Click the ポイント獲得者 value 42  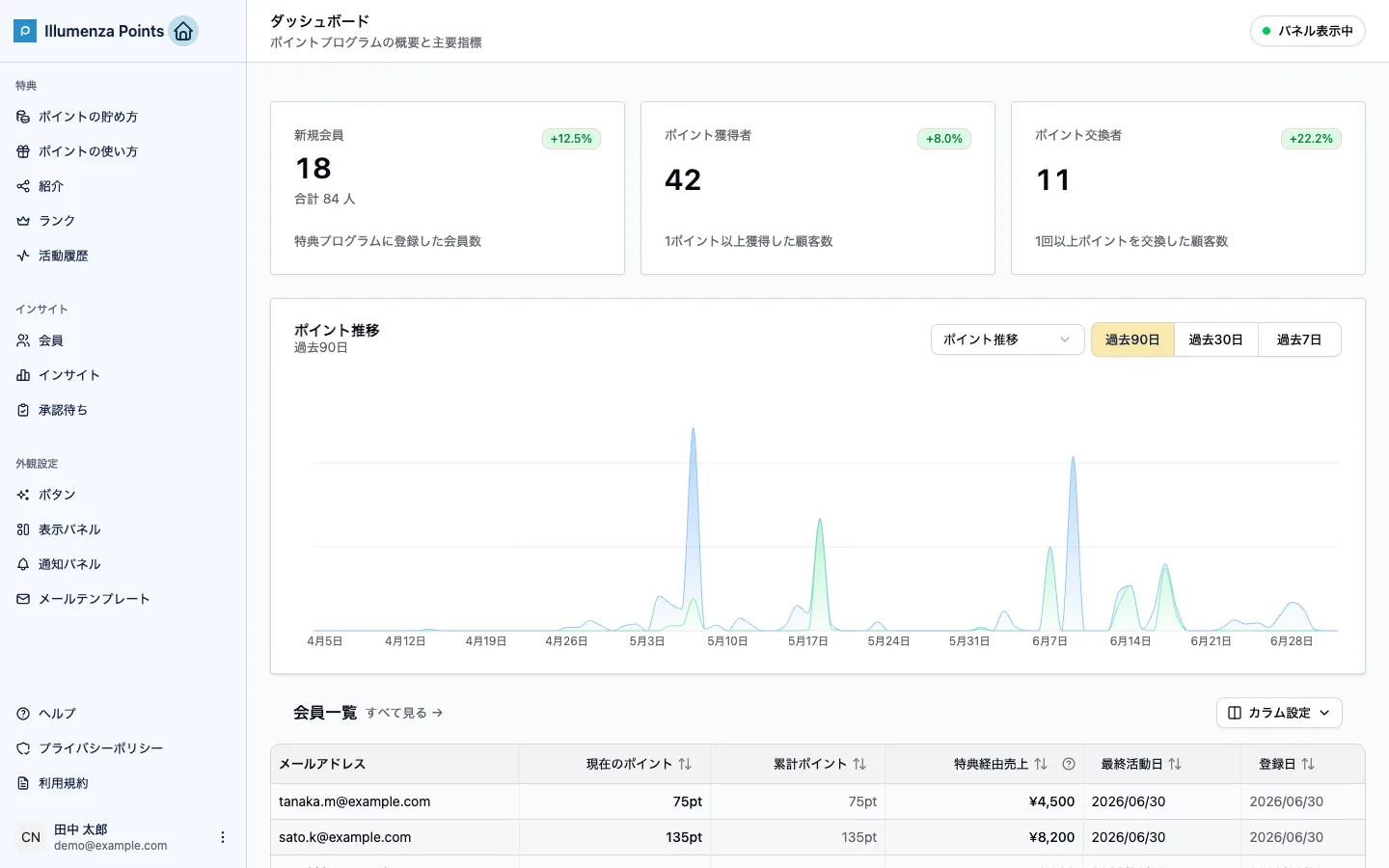tap(683, 180)
